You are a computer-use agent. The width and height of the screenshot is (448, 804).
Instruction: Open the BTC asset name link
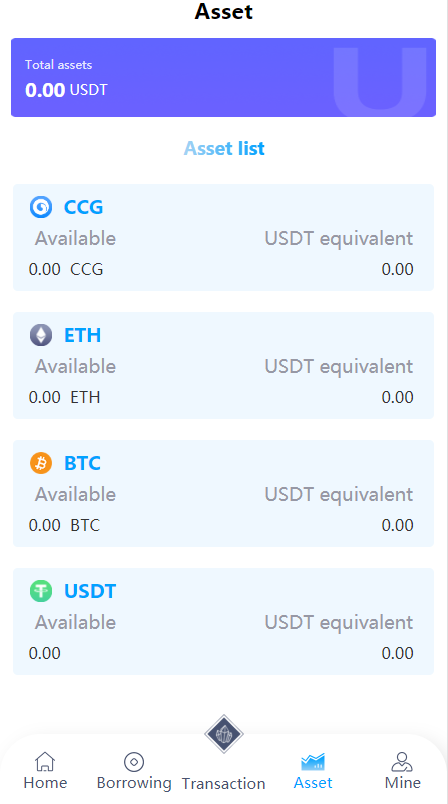pos(83,463)
